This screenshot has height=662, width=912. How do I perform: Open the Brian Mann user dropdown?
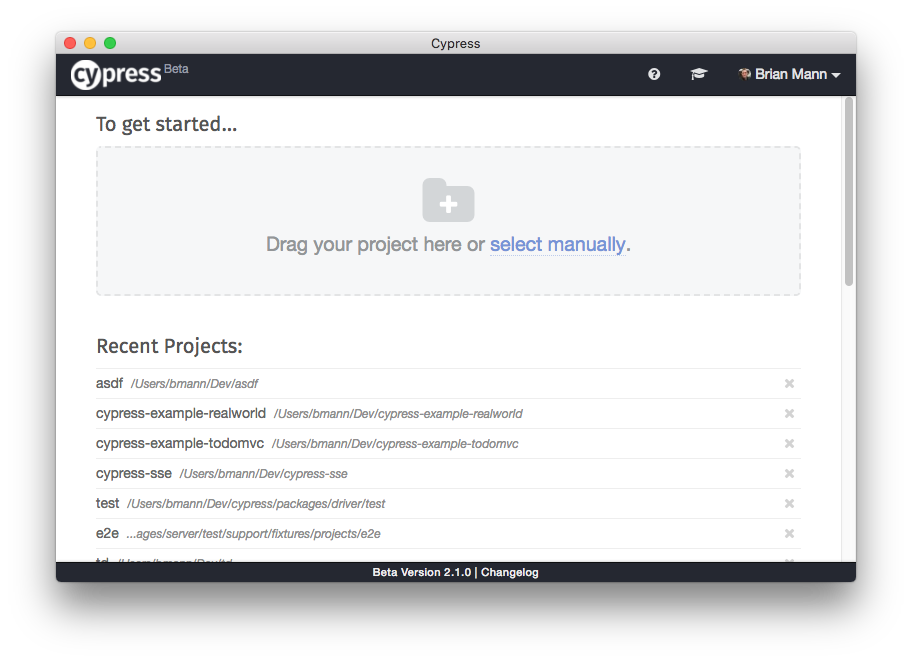click(789, 74)
